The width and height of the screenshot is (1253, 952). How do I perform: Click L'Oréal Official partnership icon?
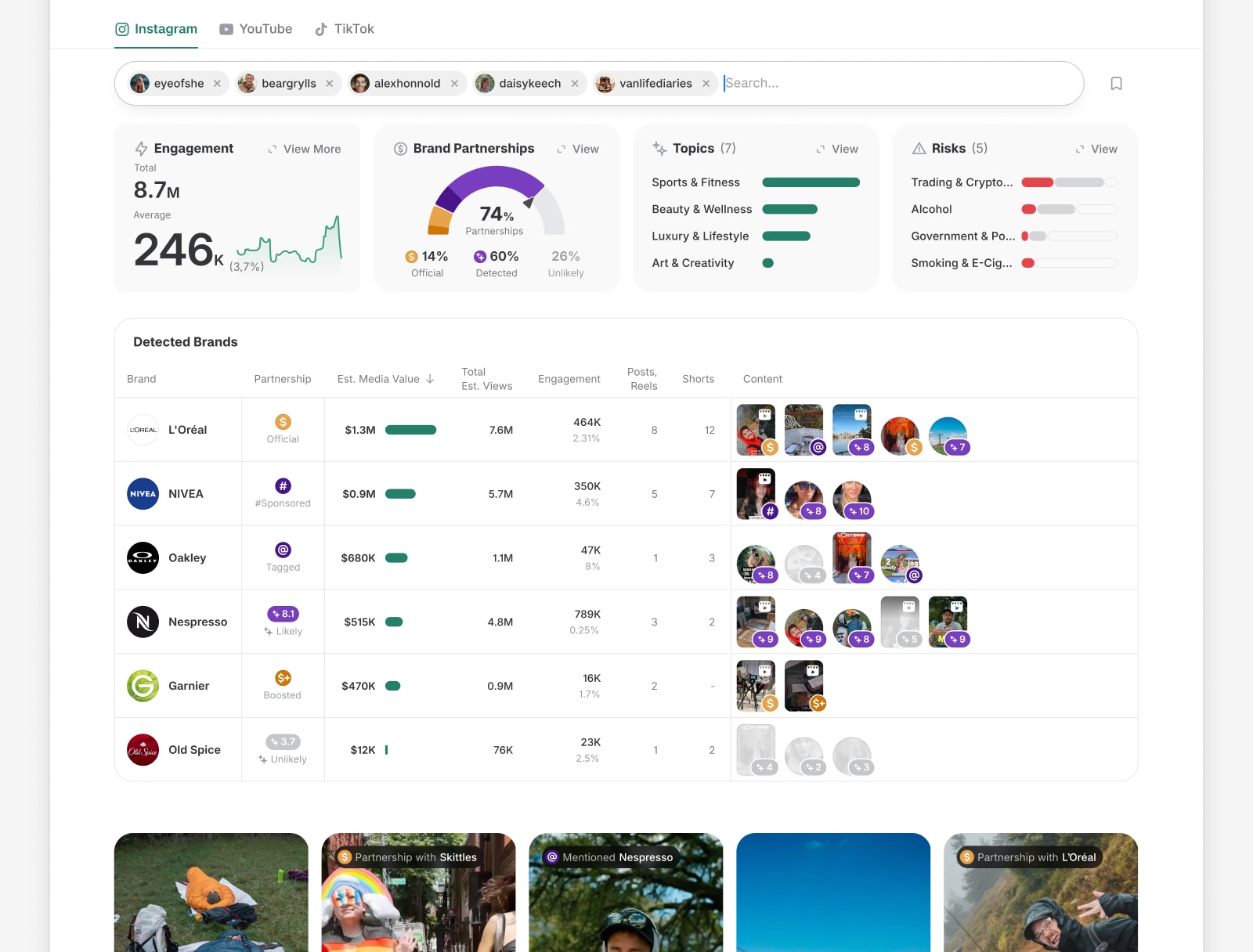click(x=283, y=422)
